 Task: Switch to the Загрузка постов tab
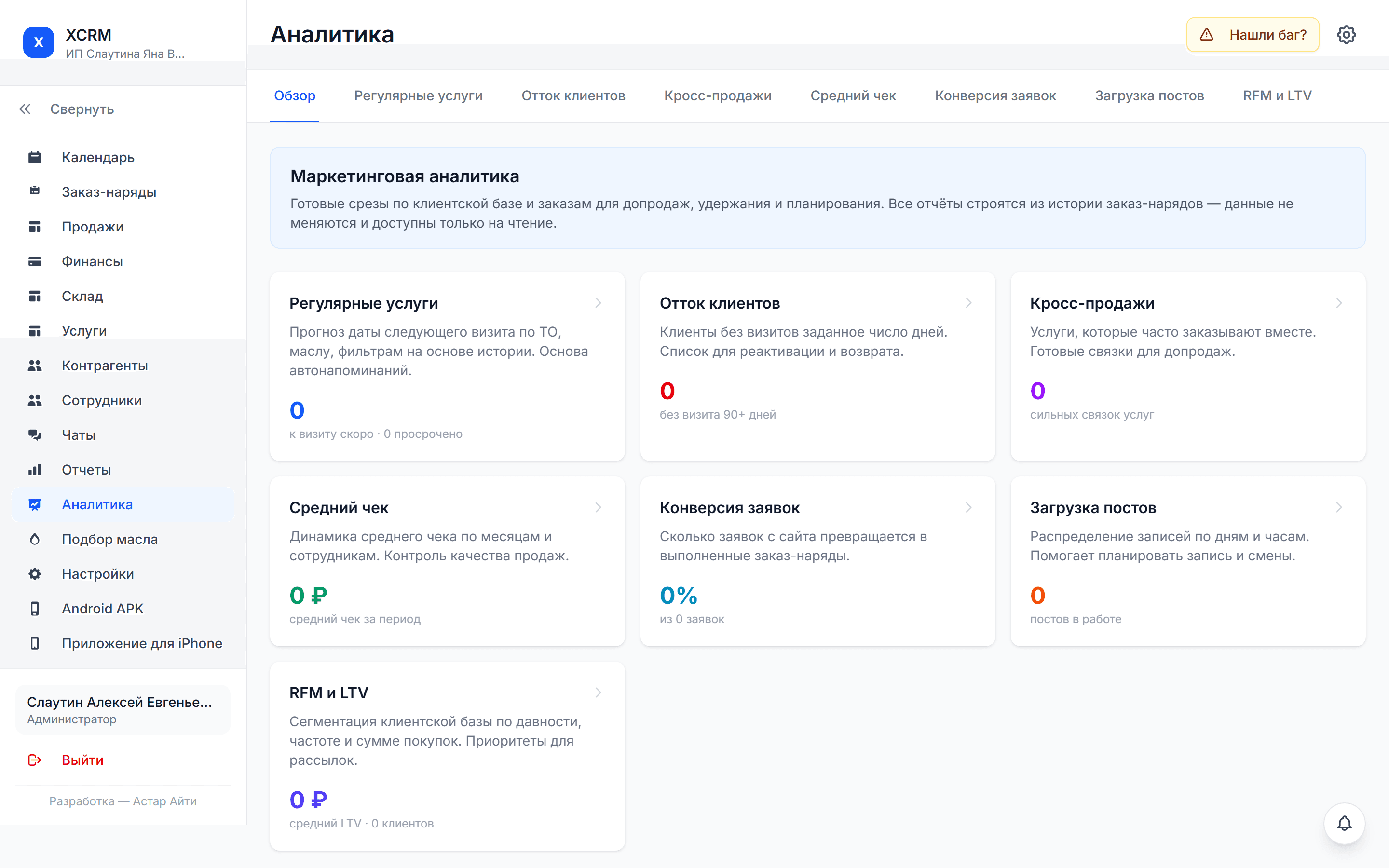pos(1149,96)
